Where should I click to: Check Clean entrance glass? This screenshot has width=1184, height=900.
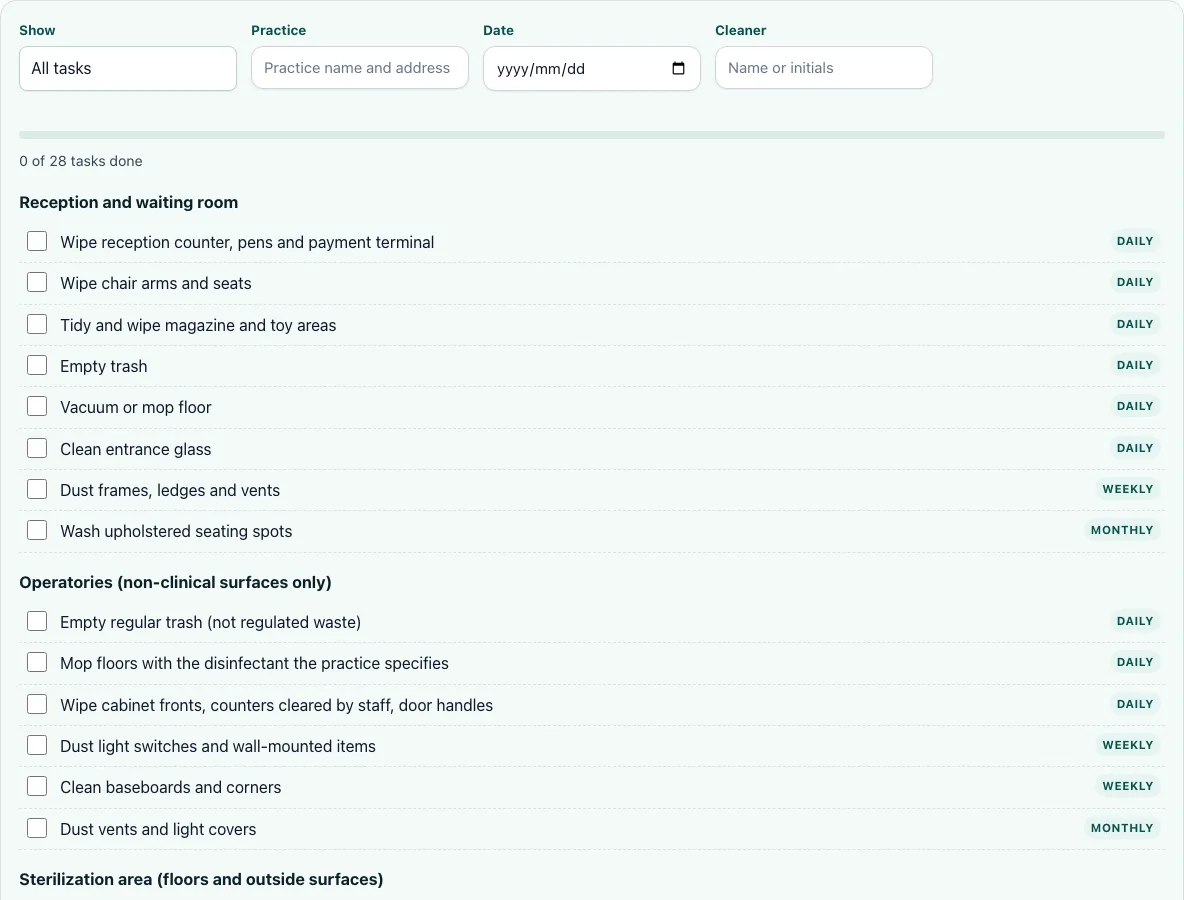[37, 448]
